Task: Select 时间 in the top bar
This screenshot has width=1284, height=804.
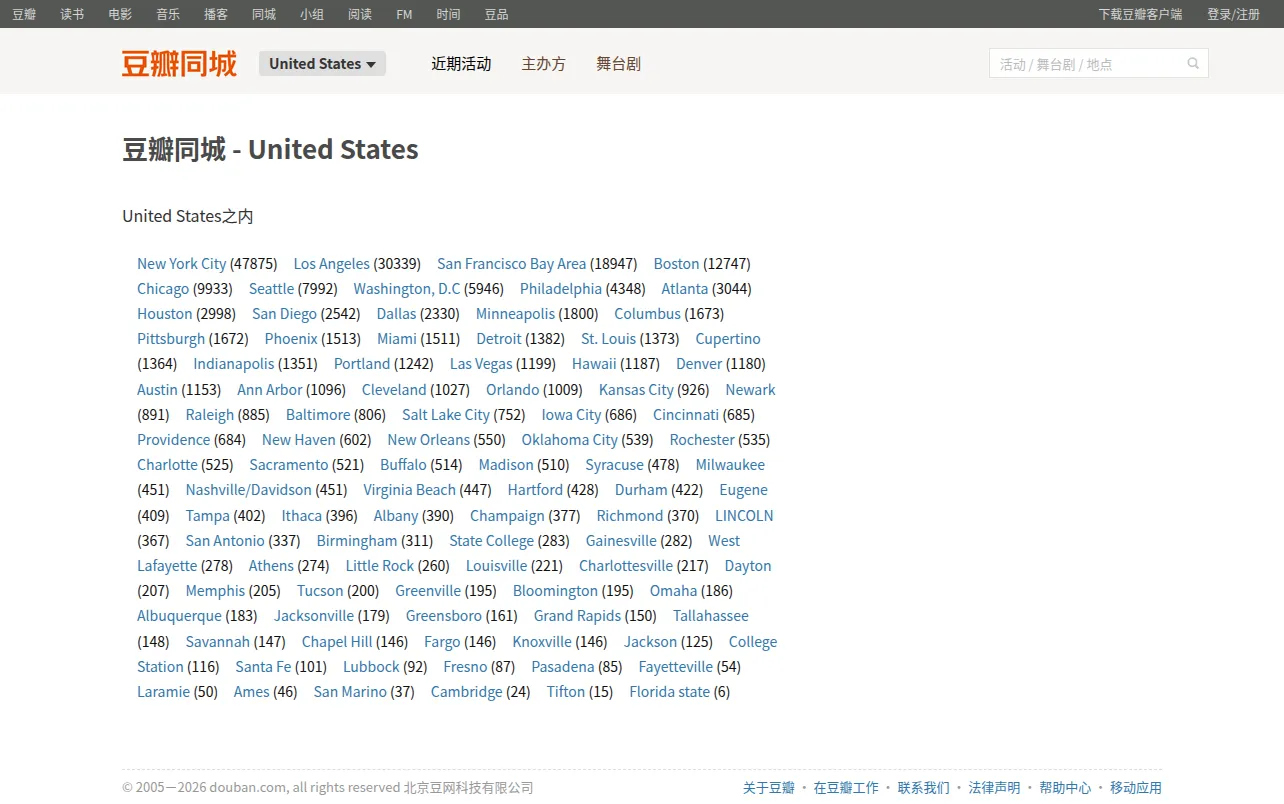Action: click(449, 14)
